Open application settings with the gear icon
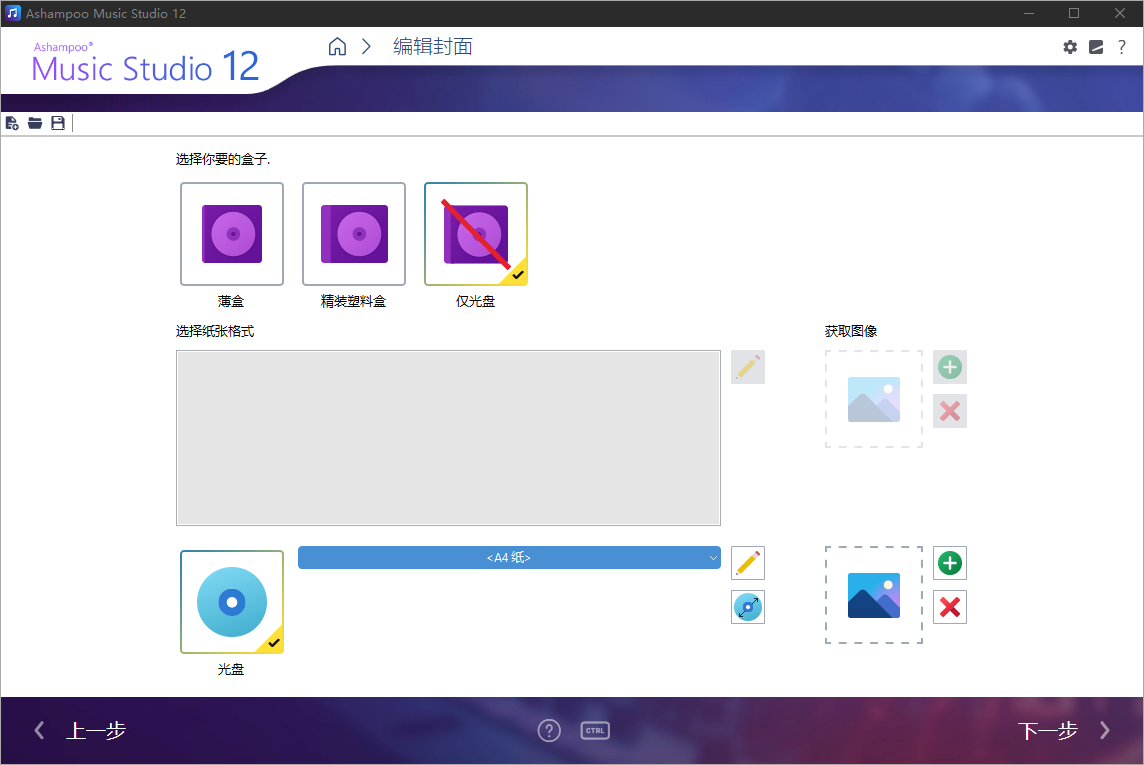 pos(1070,46)
